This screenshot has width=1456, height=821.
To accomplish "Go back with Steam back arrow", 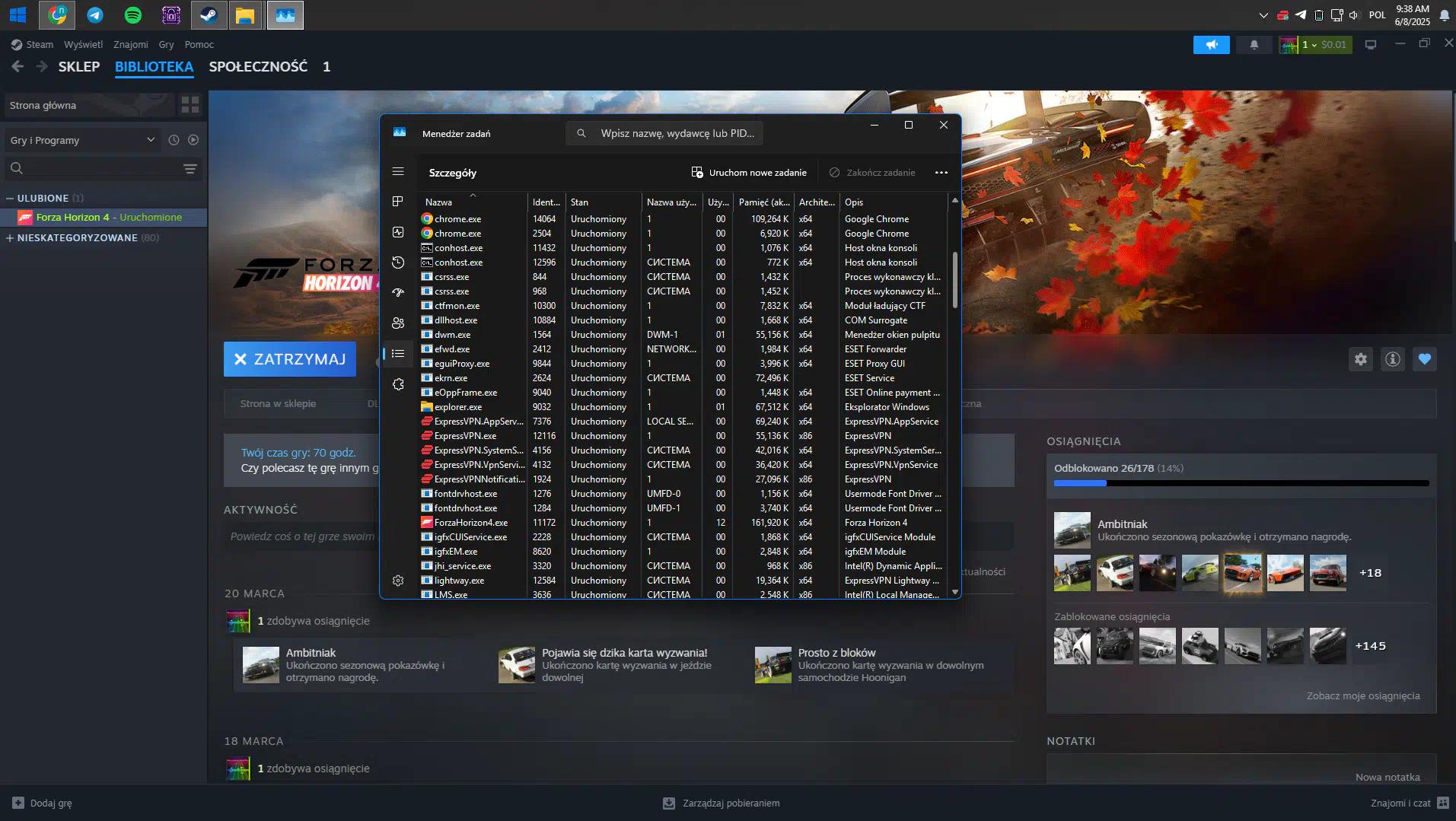I will click(18, 67).
